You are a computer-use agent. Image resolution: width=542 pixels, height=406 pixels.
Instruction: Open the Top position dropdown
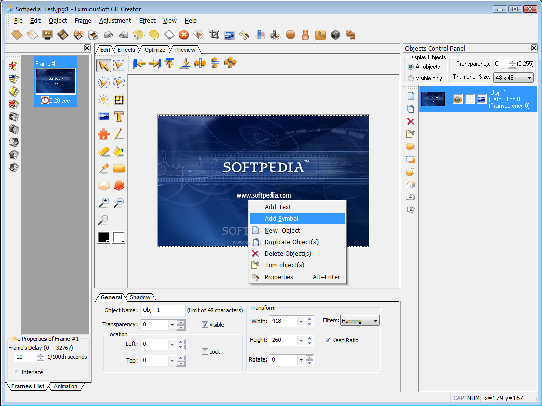172,360
